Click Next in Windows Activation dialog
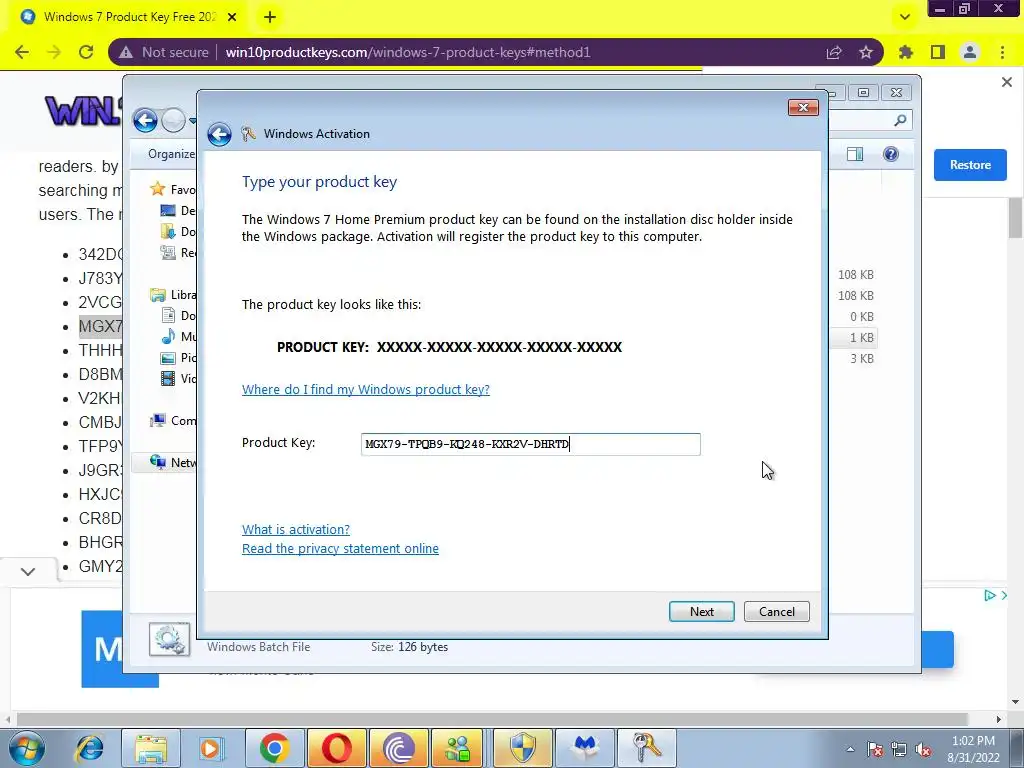Screen dimensions: 1024x768 (x=701, y=611)
